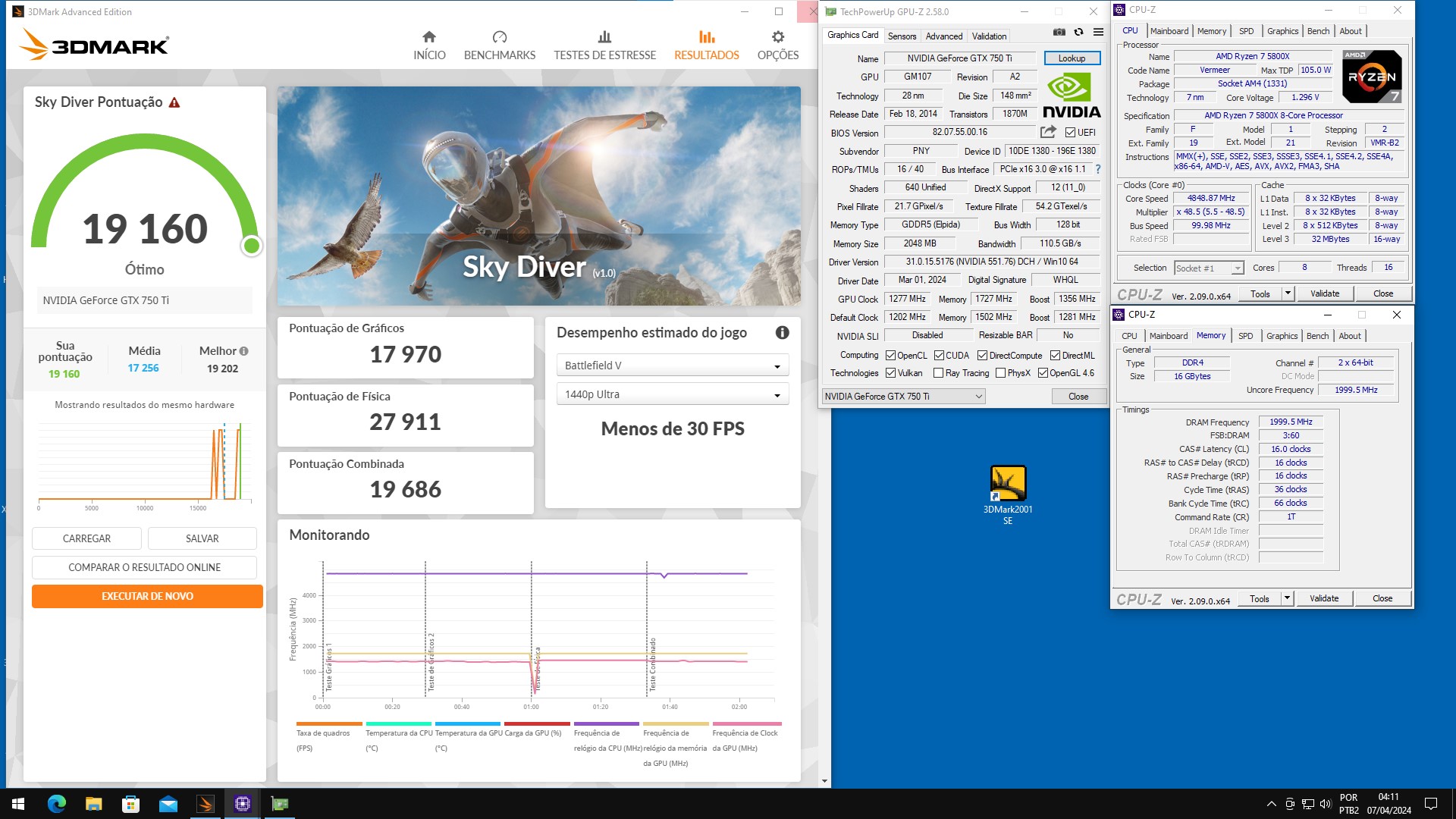Click the SALVAR button
The width and height of the screenshot is (1456, 819).
pos(202,538)
